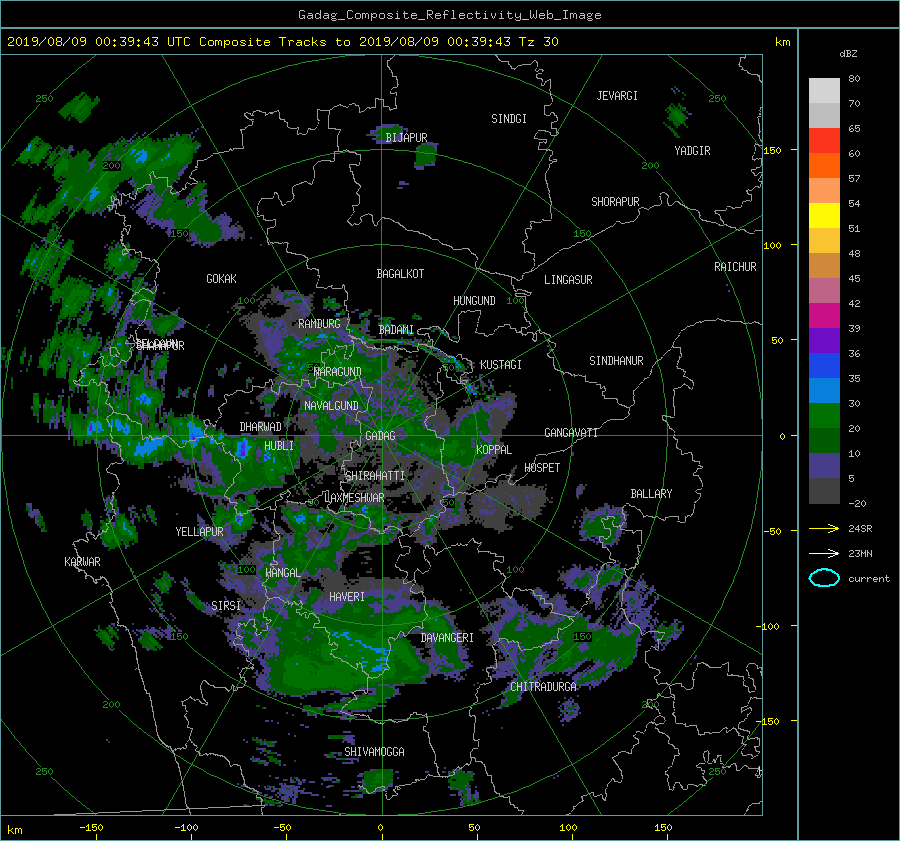
Task: Click the CHITRADURGA city label
Action: pos(543,687)
